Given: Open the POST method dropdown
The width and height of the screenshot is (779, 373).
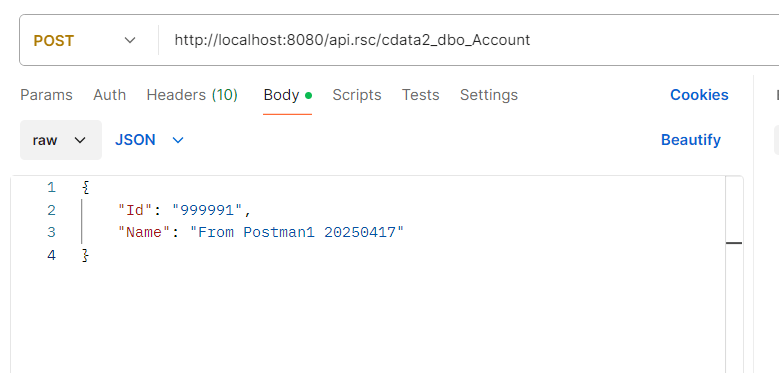Looking at the screenshot, I should tap(84, 40).
